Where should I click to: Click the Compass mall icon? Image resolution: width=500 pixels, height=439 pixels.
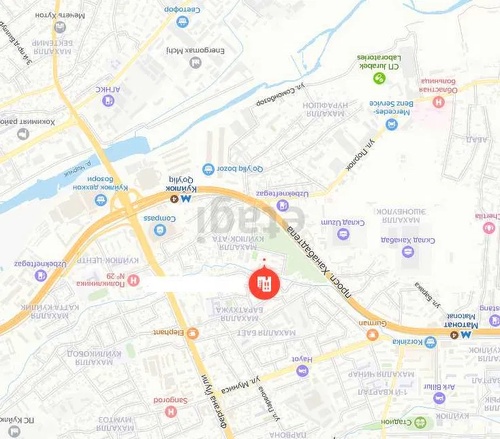point(160,230)
